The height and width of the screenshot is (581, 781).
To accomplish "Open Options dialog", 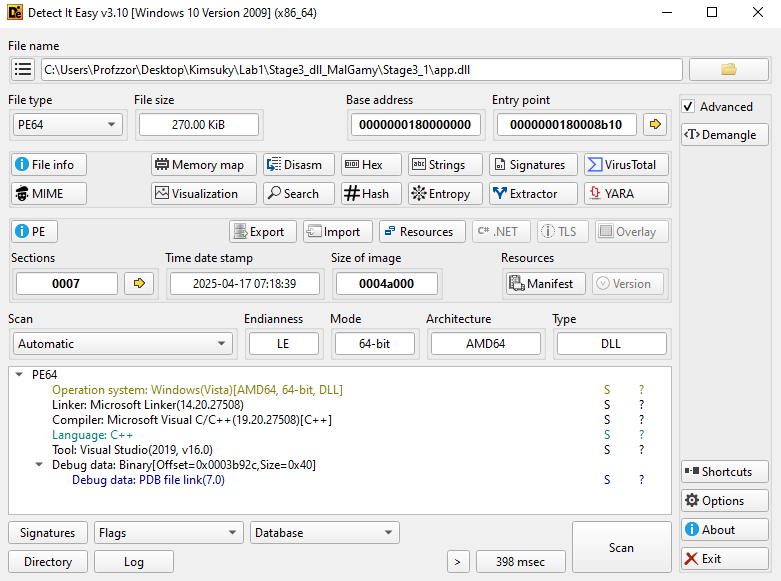I will click(x=725, y=500).
